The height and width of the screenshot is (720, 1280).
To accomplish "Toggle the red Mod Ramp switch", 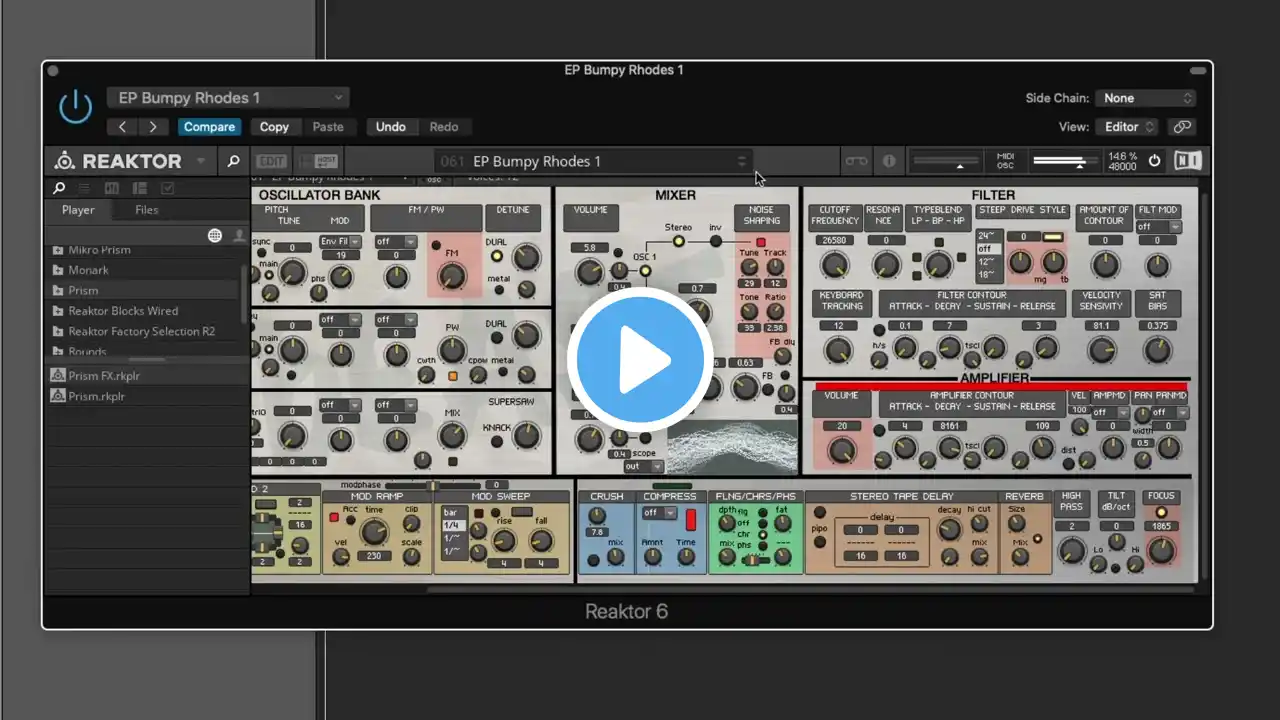I will click(x=334, y=517).
